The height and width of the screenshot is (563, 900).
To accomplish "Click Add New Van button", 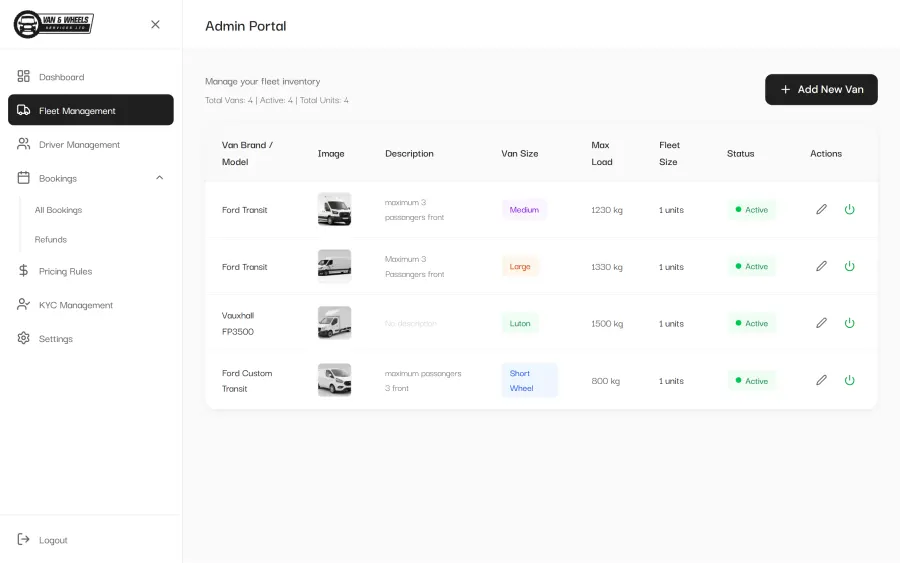I will (x=821, y=90).
